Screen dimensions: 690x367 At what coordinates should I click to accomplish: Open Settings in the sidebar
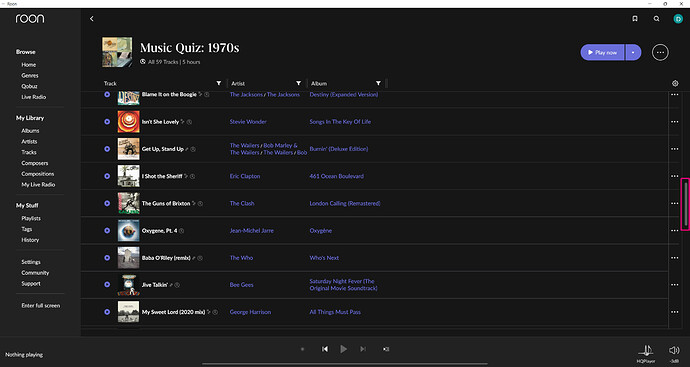click(x=31, y=262)
